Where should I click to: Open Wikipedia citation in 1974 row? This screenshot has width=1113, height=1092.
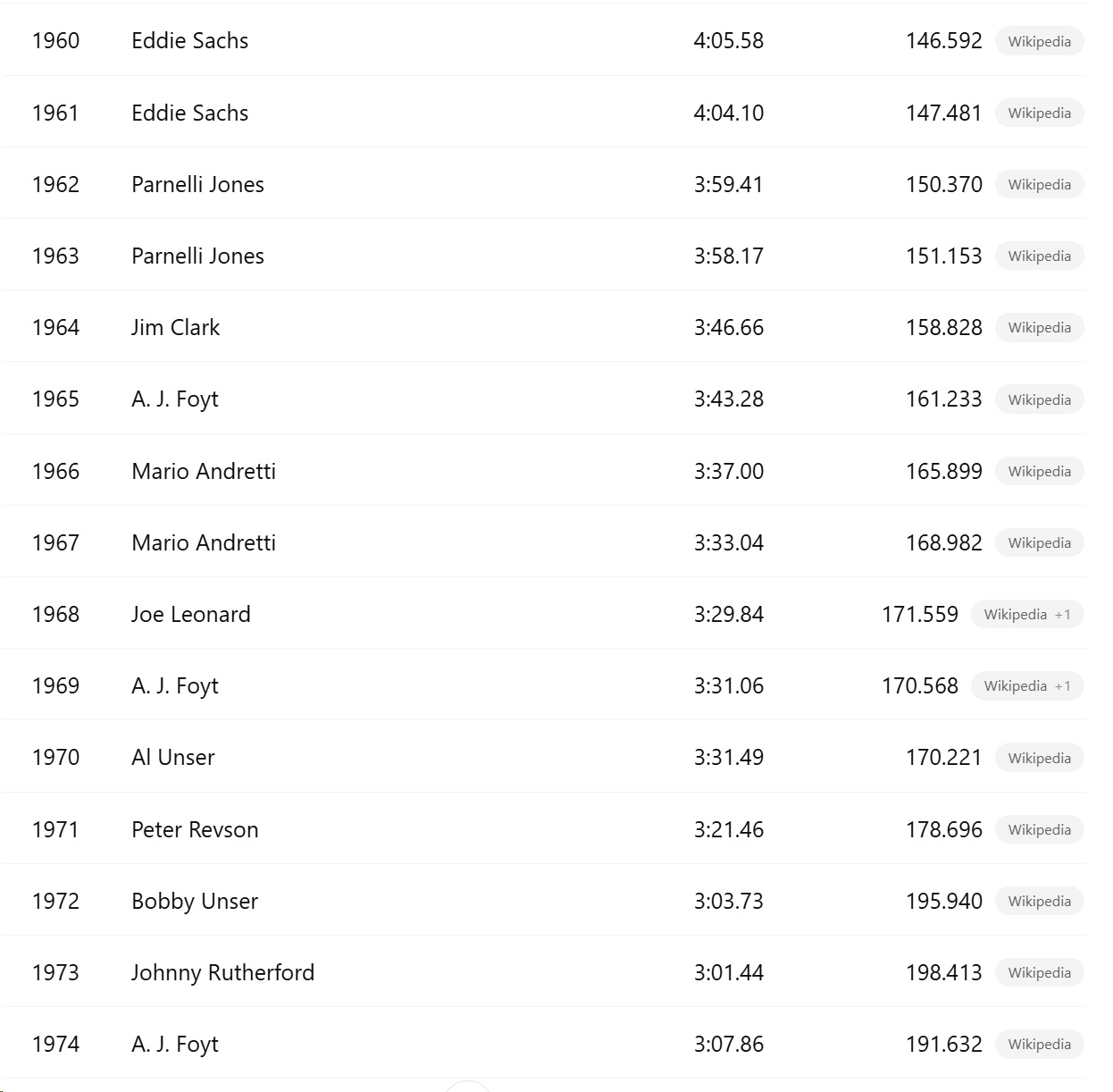tap(1039, 1044)
